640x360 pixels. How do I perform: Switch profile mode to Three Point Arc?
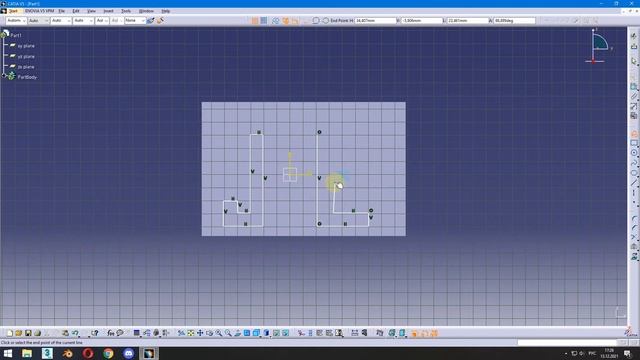(326, 20)
